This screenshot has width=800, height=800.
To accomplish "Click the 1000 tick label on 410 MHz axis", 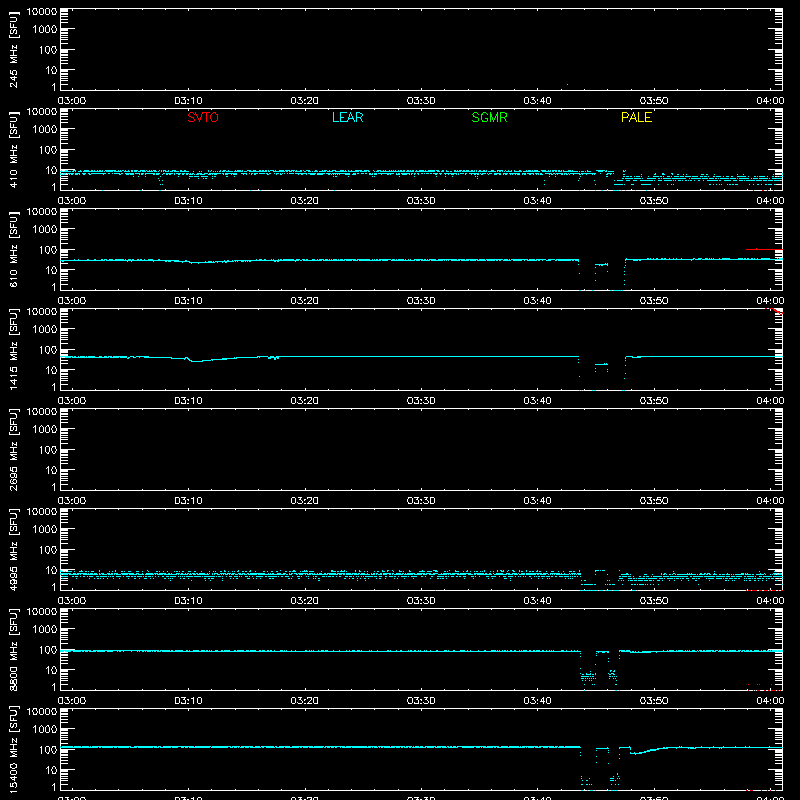I will point(45,130).
